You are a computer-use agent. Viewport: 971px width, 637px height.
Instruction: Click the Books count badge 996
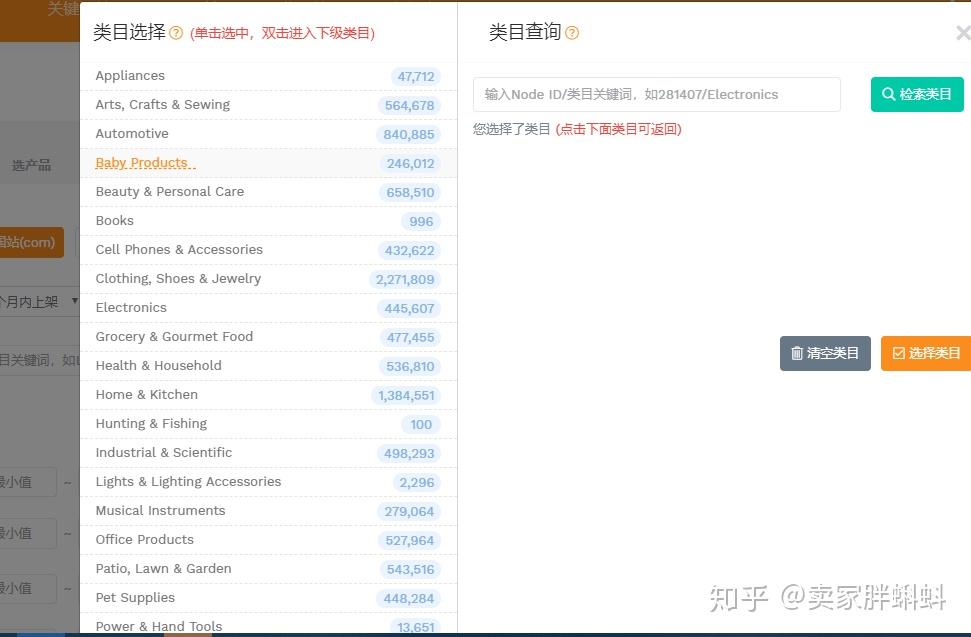[420, 222]
